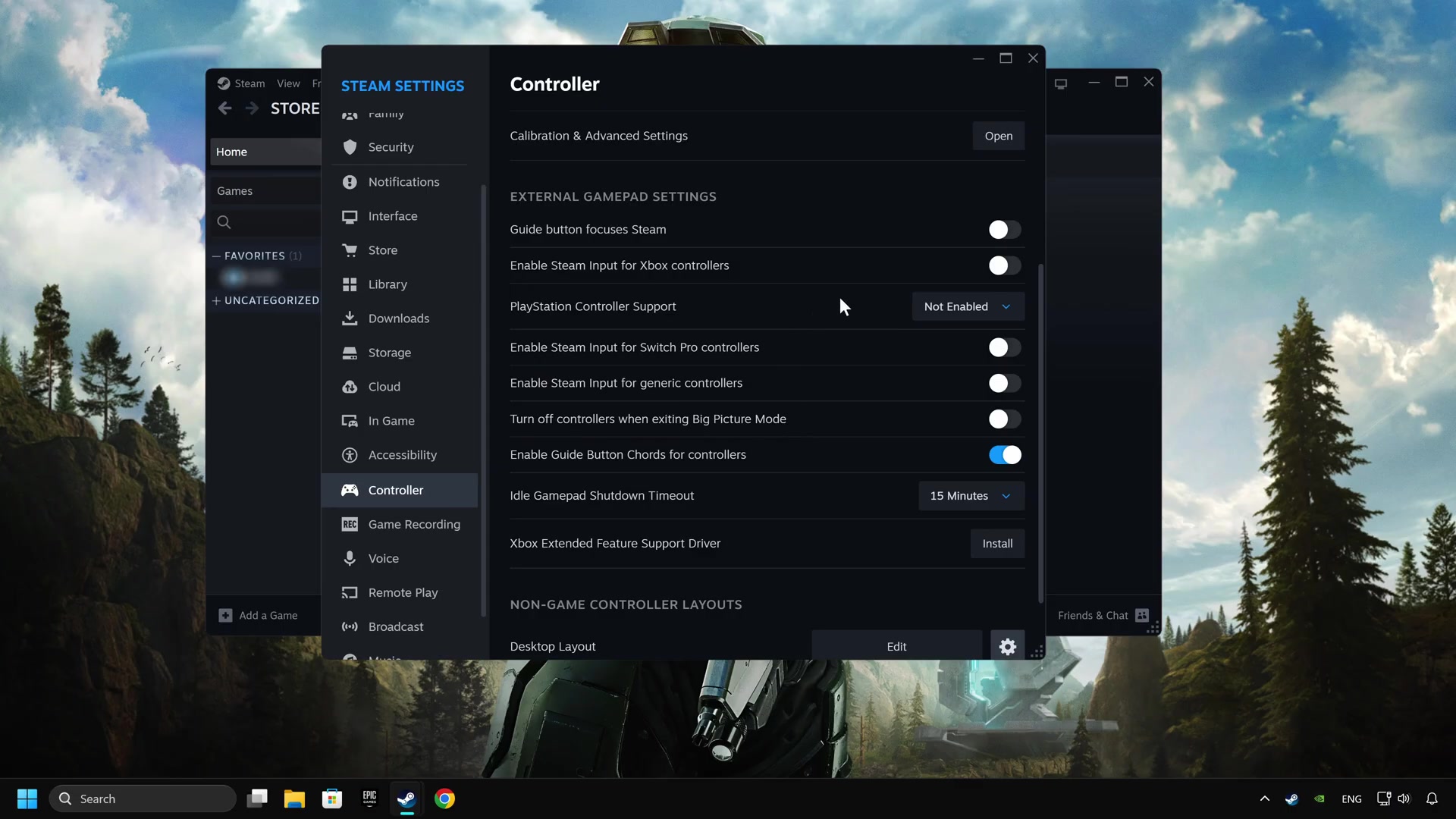Click STORE heading in Steam window
1456x819 pixels.
[295, 108]
